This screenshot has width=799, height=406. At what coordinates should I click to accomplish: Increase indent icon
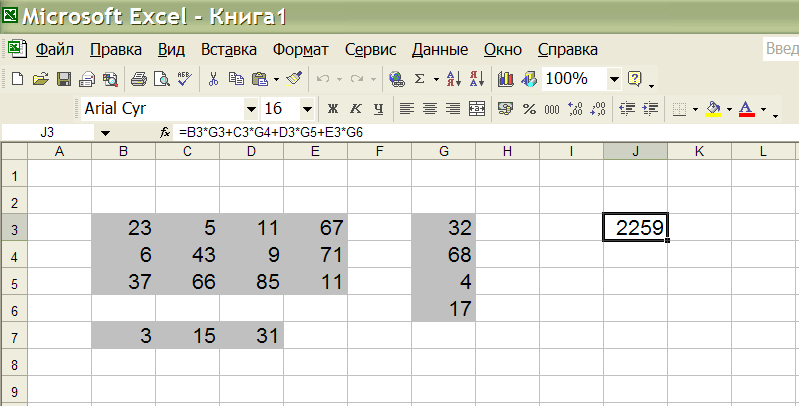click(x=650, y=109)
